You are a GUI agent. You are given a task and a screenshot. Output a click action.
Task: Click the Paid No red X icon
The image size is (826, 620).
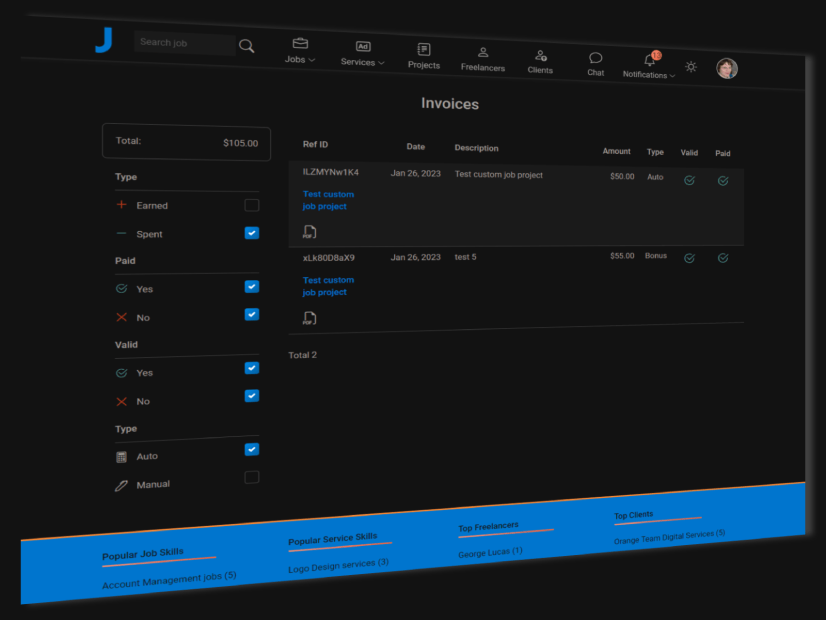[122, 317]
